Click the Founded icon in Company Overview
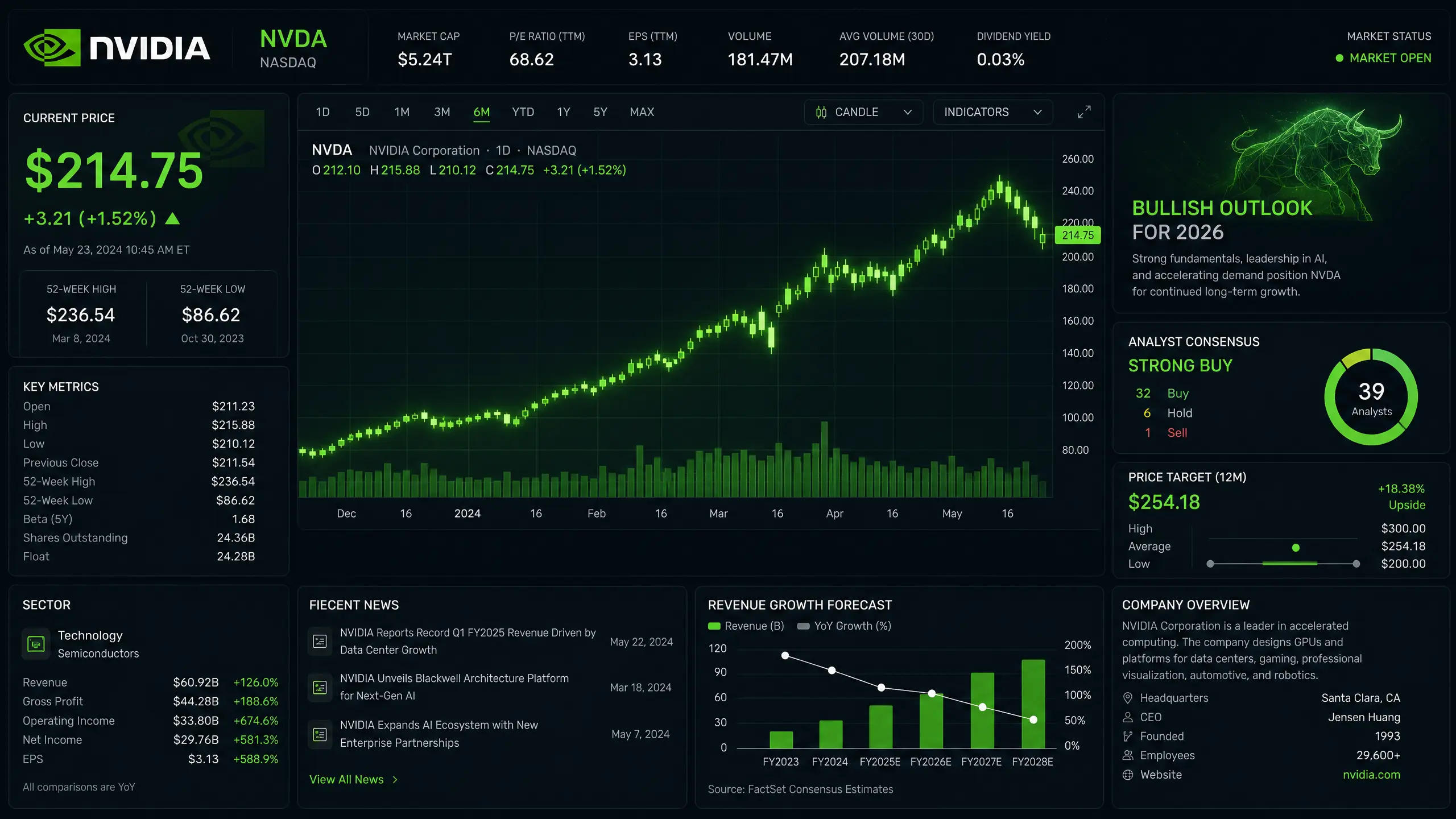Image resolution: width=1456 pixels, height=819 pixels. click(1128, 737)
